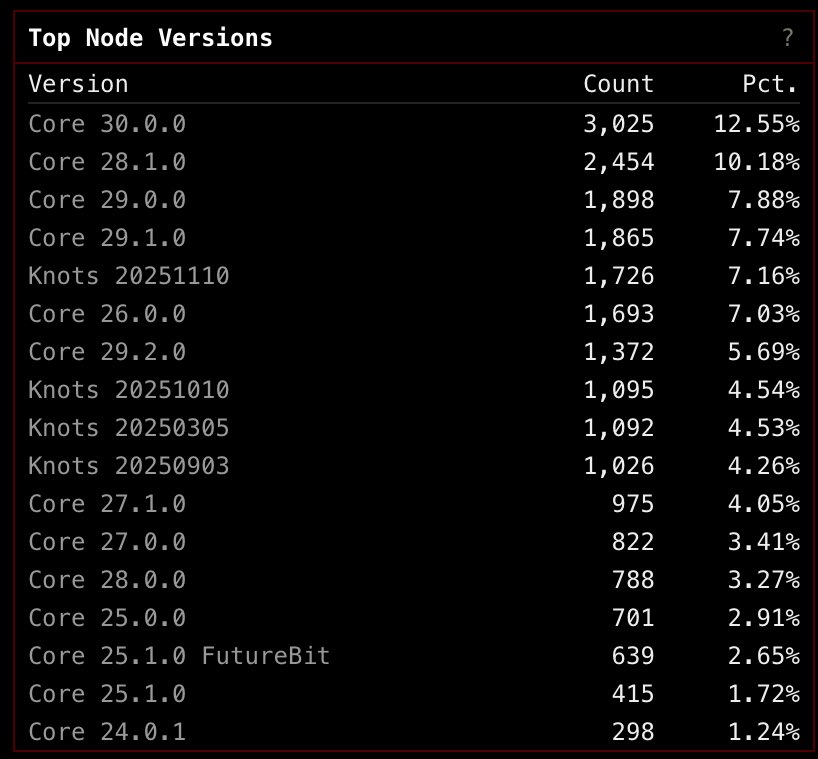Click the count value 1,693
The image size is (818, 759).
618,314
